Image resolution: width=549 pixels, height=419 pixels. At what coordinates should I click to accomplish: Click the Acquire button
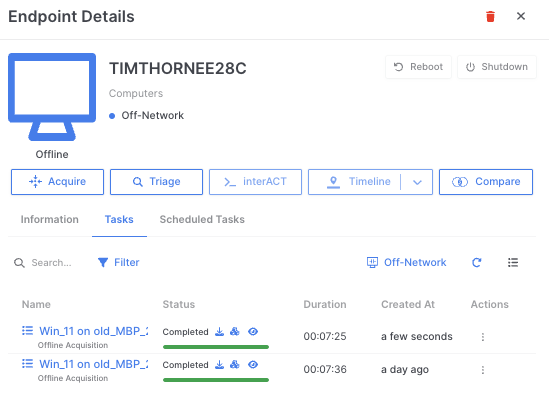[x=57, y=182]
